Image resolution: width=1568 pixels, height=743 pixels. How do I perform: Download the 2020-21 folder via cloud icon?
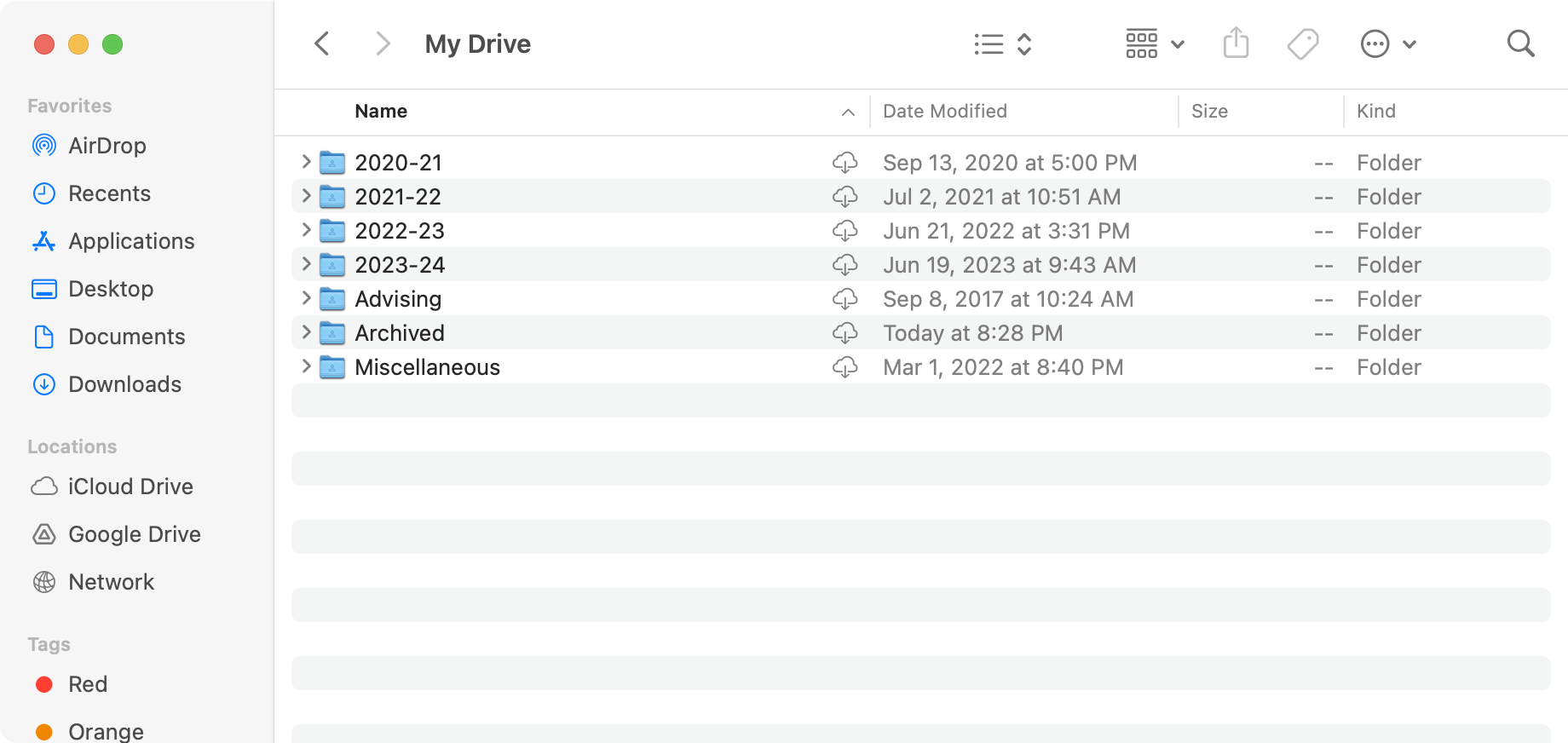[x=845, y=163]
